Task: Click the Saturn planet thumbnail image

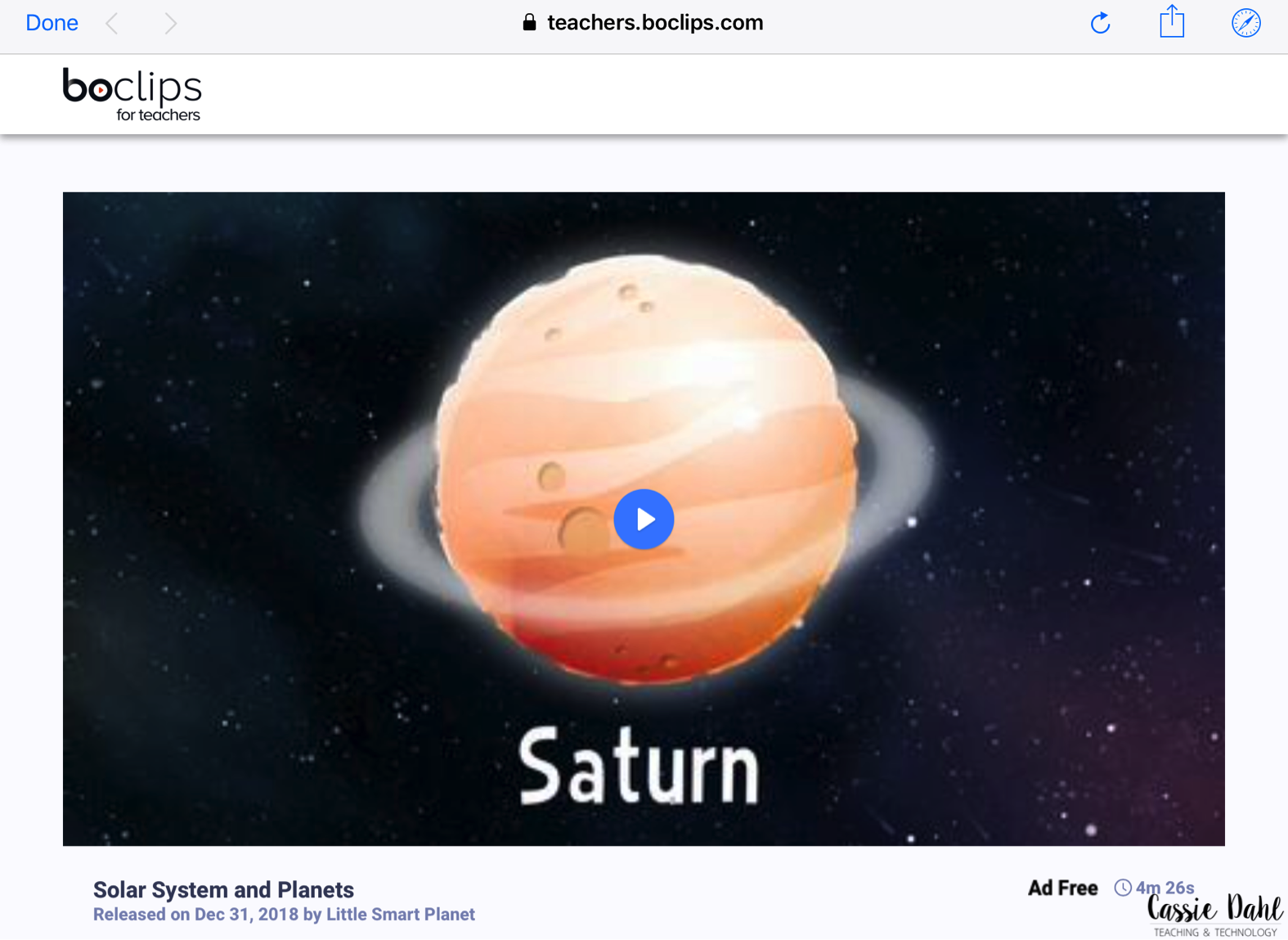Action: (x=646, y=469)
